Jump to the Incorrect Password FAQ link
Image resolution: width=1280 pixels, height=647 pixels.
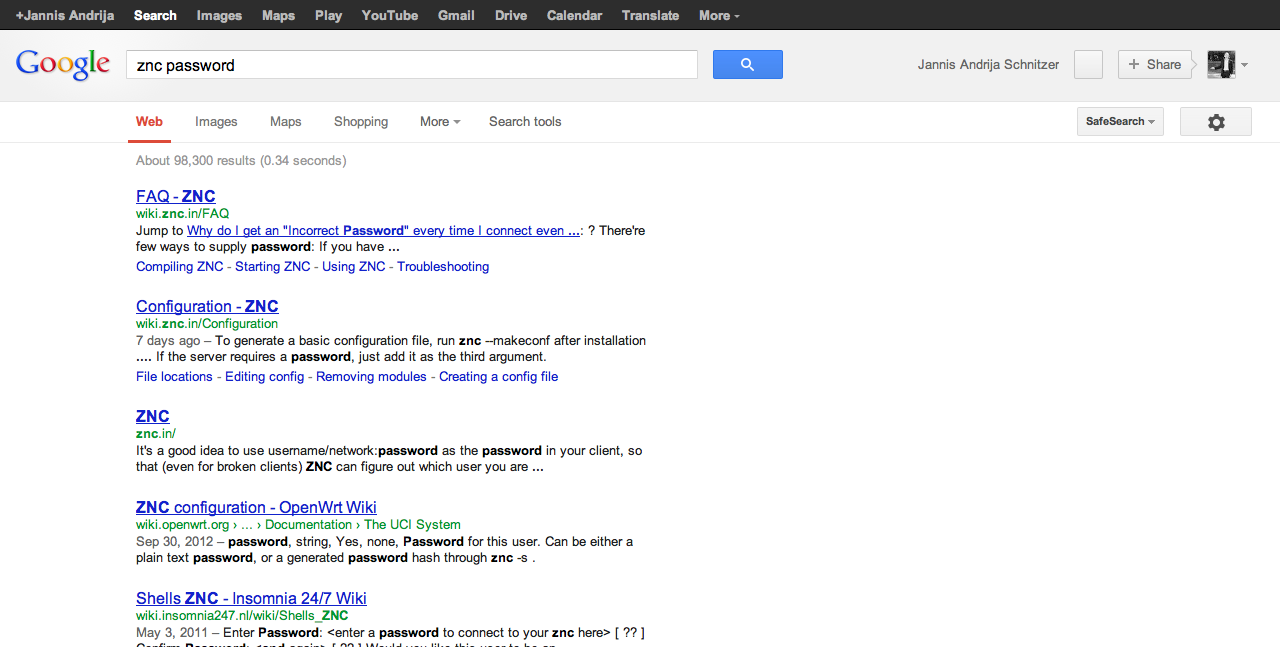pyautogui.click(x=383, y=231)
